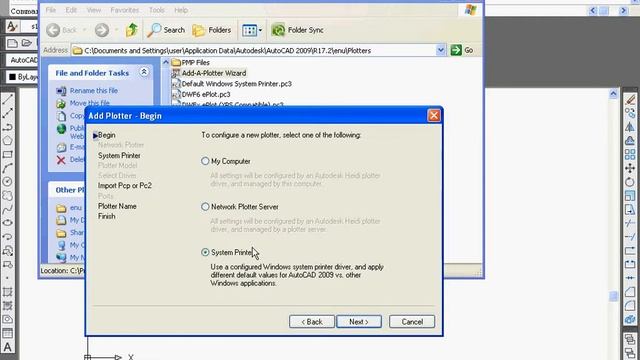Expand the address bar dropdown
The width and height of the screenshot is (640, 360).
click(x=440, y=50)
